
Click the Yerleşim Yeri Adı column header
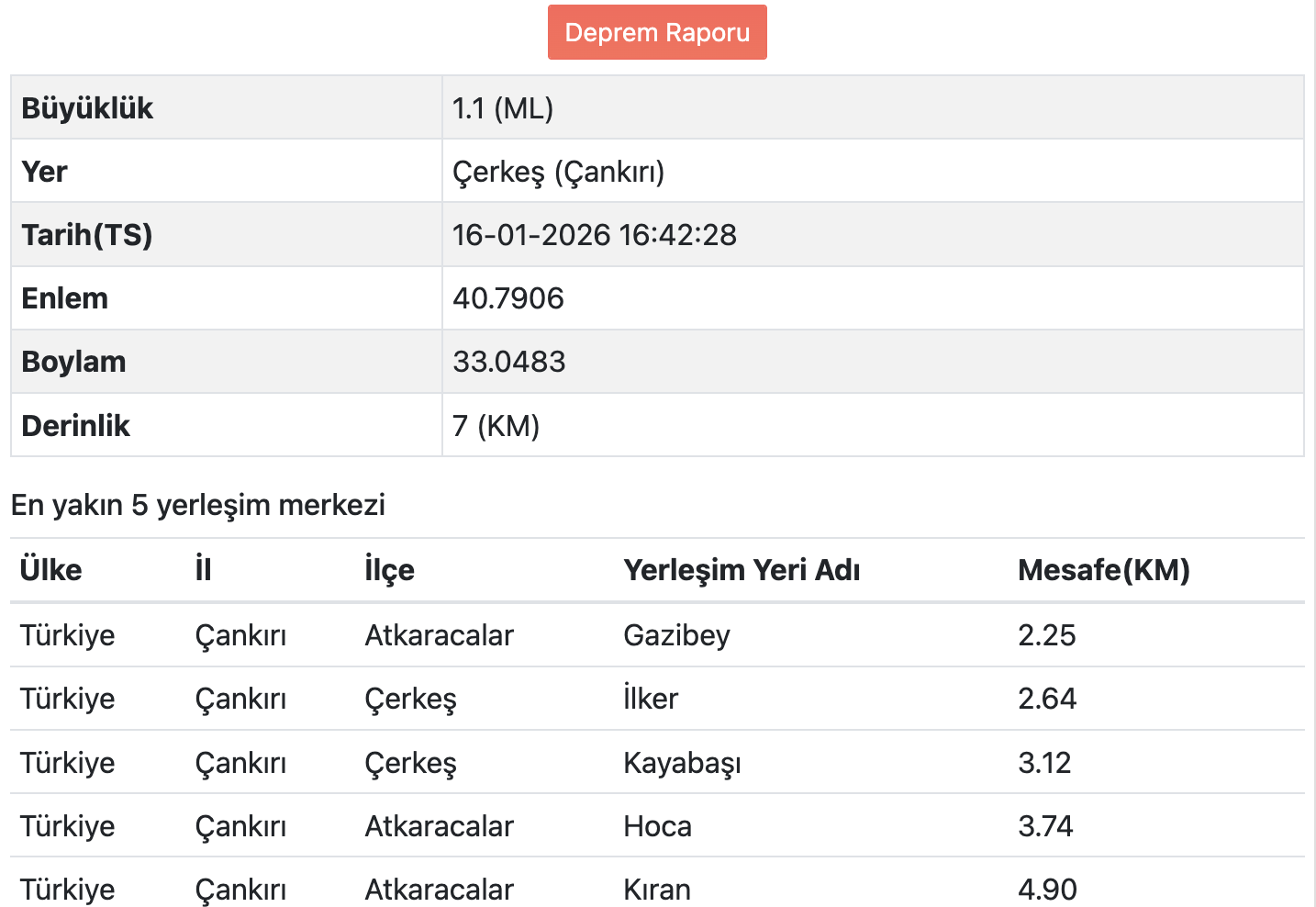[x=742, y=570]
